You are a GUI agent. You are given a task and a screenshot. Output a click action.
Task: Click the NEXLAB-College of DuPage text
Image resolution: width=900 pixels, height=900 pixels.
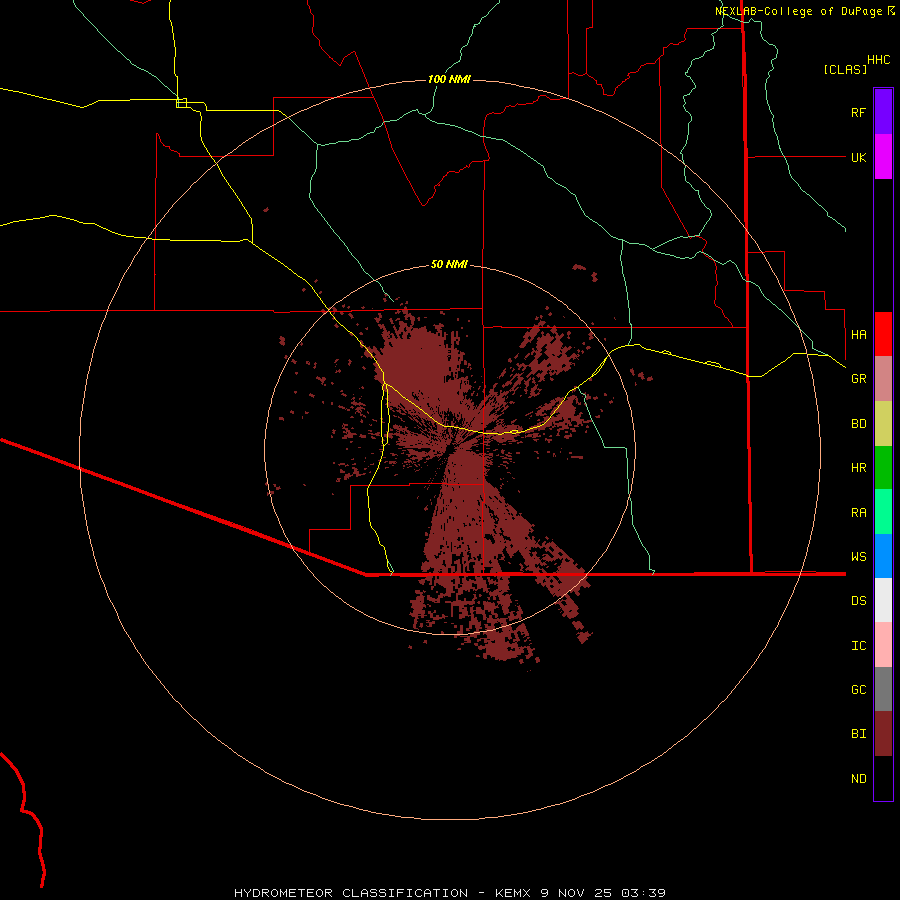pyautogui.click(x=798, y=11)
